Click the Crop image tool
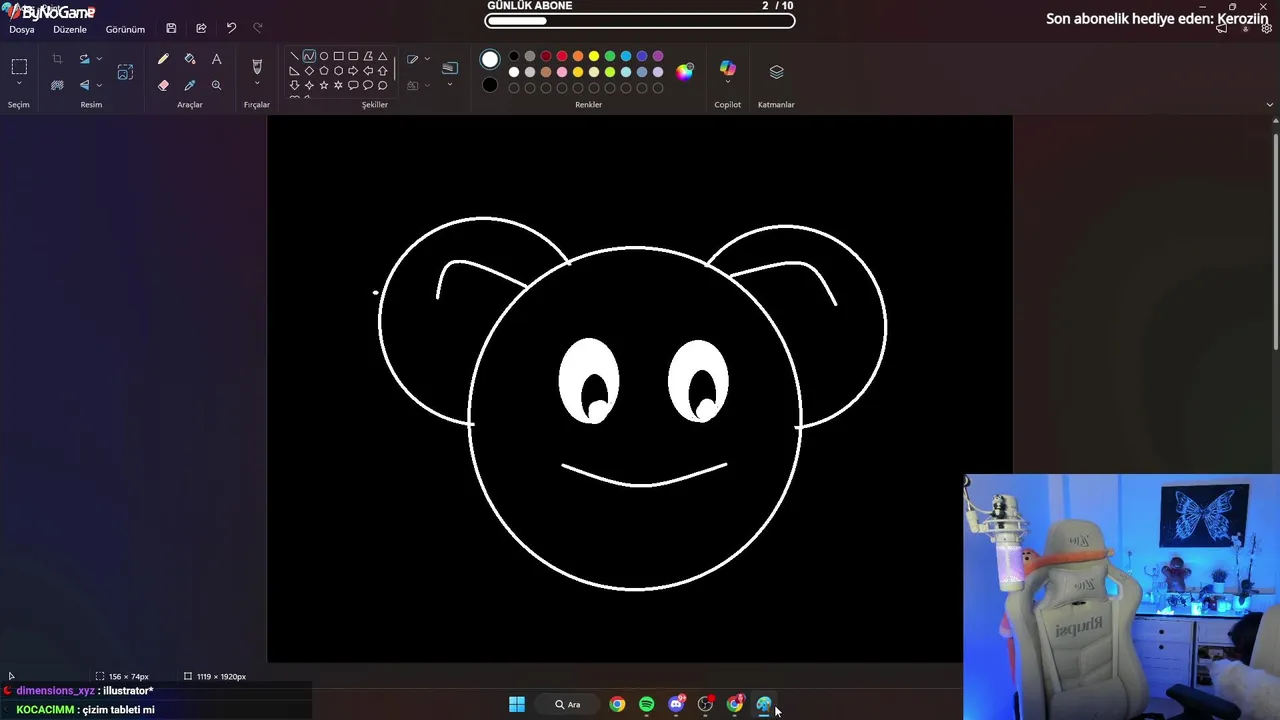 click(57, 60)
